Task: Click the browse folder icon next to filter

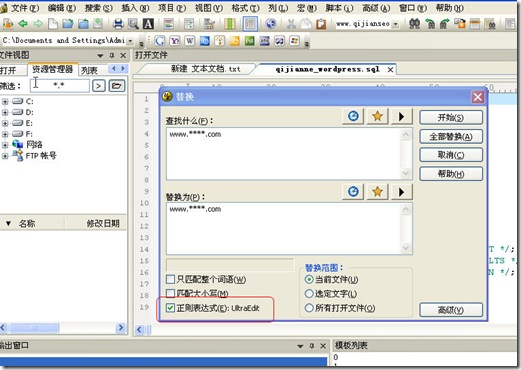Action: tap(117, 86)
